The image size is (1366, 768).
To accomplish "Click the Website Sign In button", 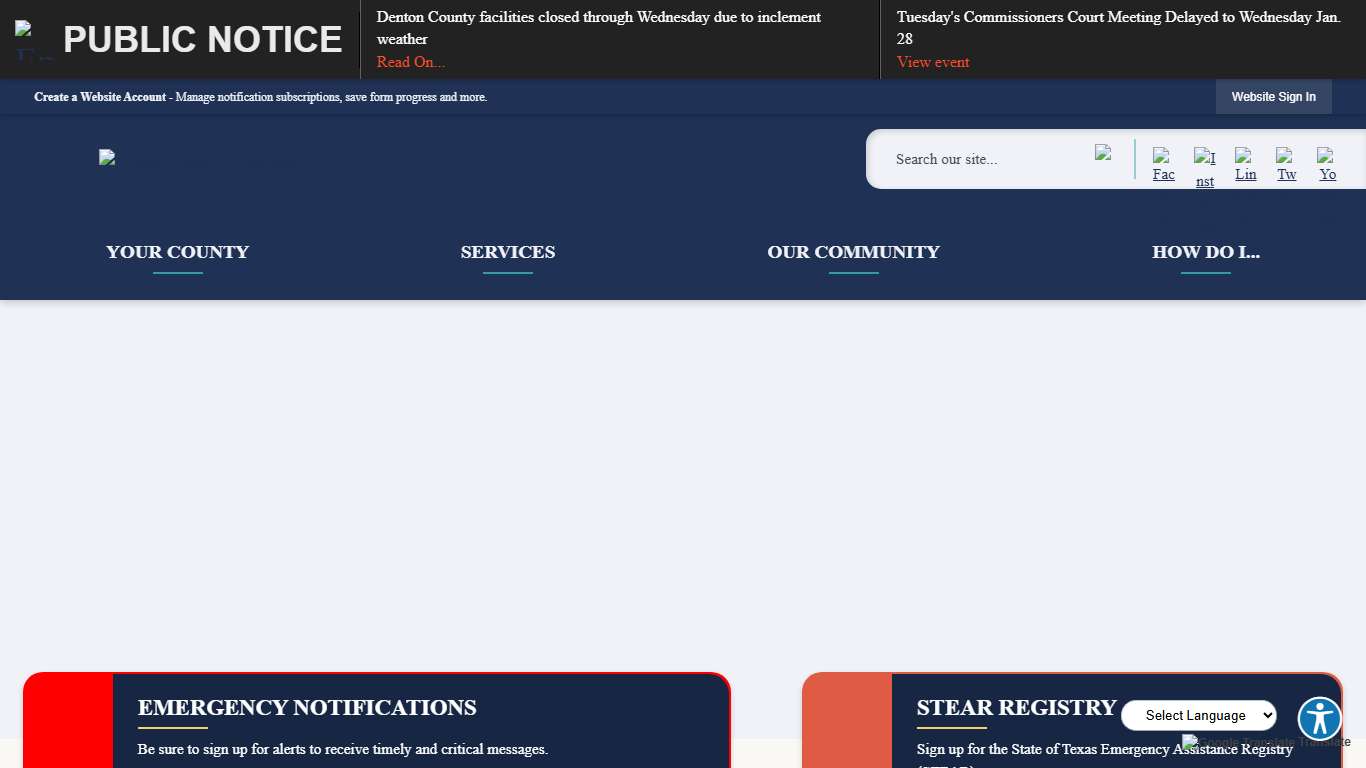I will 1273,96.
